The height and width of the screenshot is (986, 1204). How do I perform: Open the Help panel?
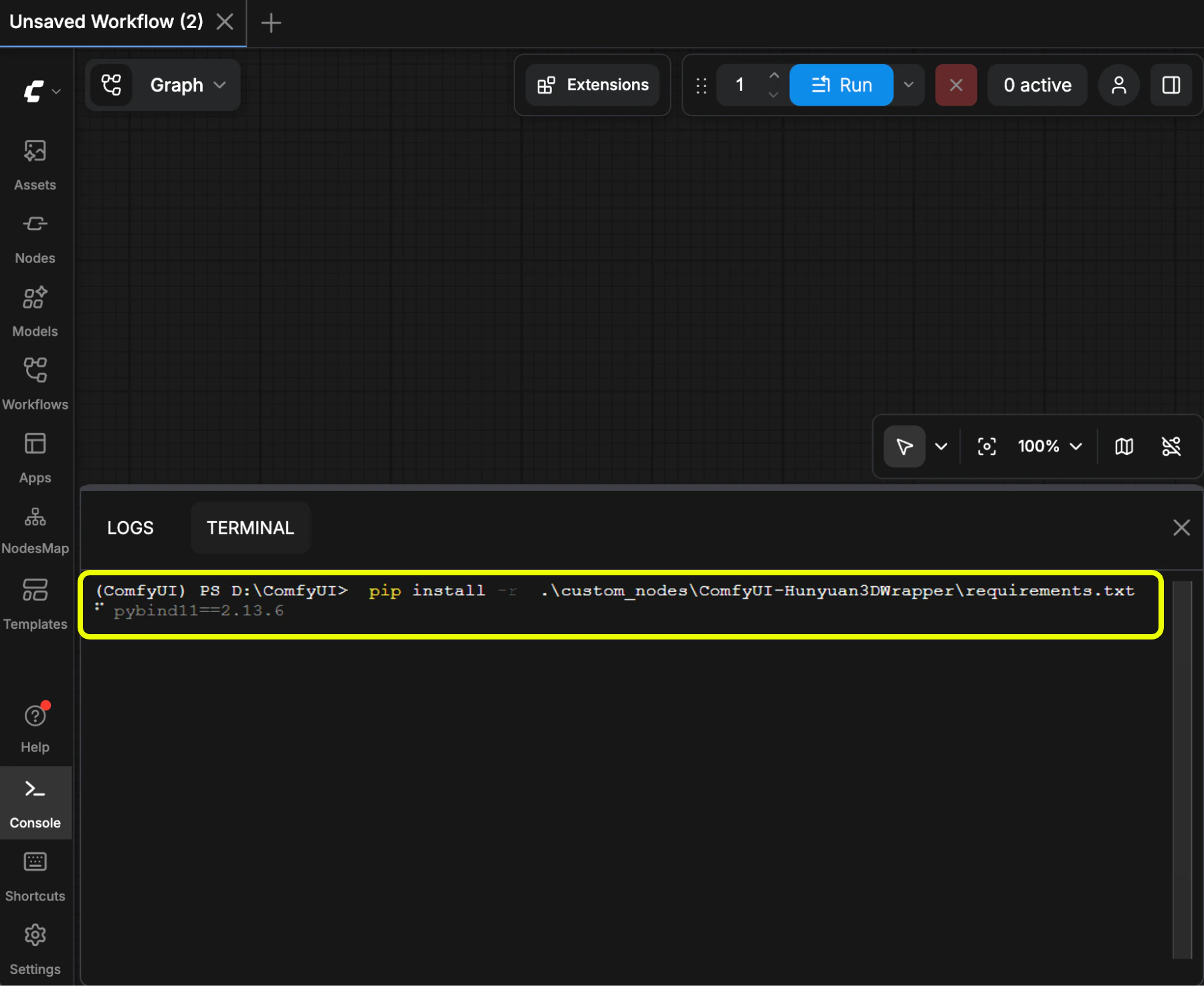point(35,725)
